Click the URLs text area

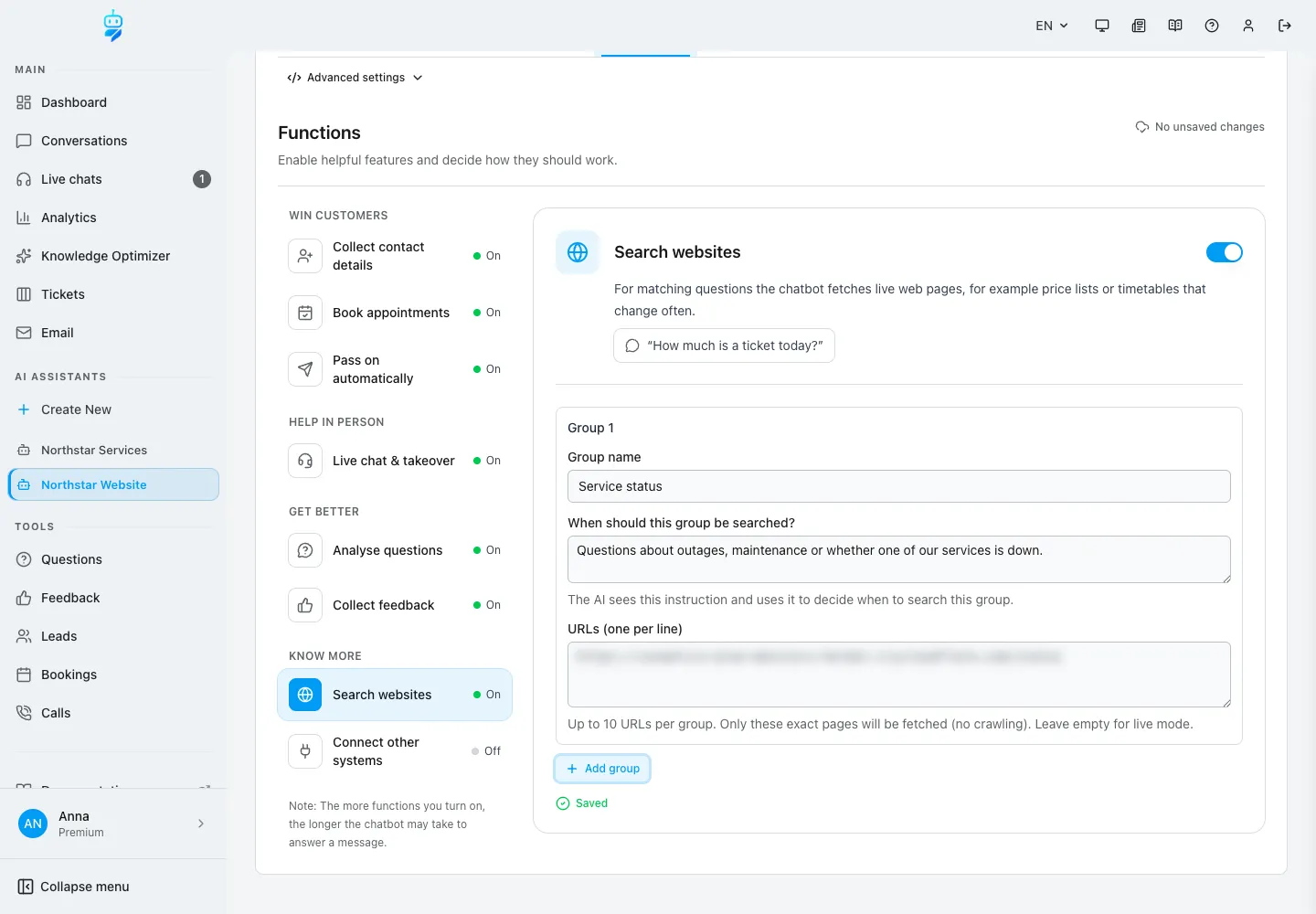pos(899,675)
